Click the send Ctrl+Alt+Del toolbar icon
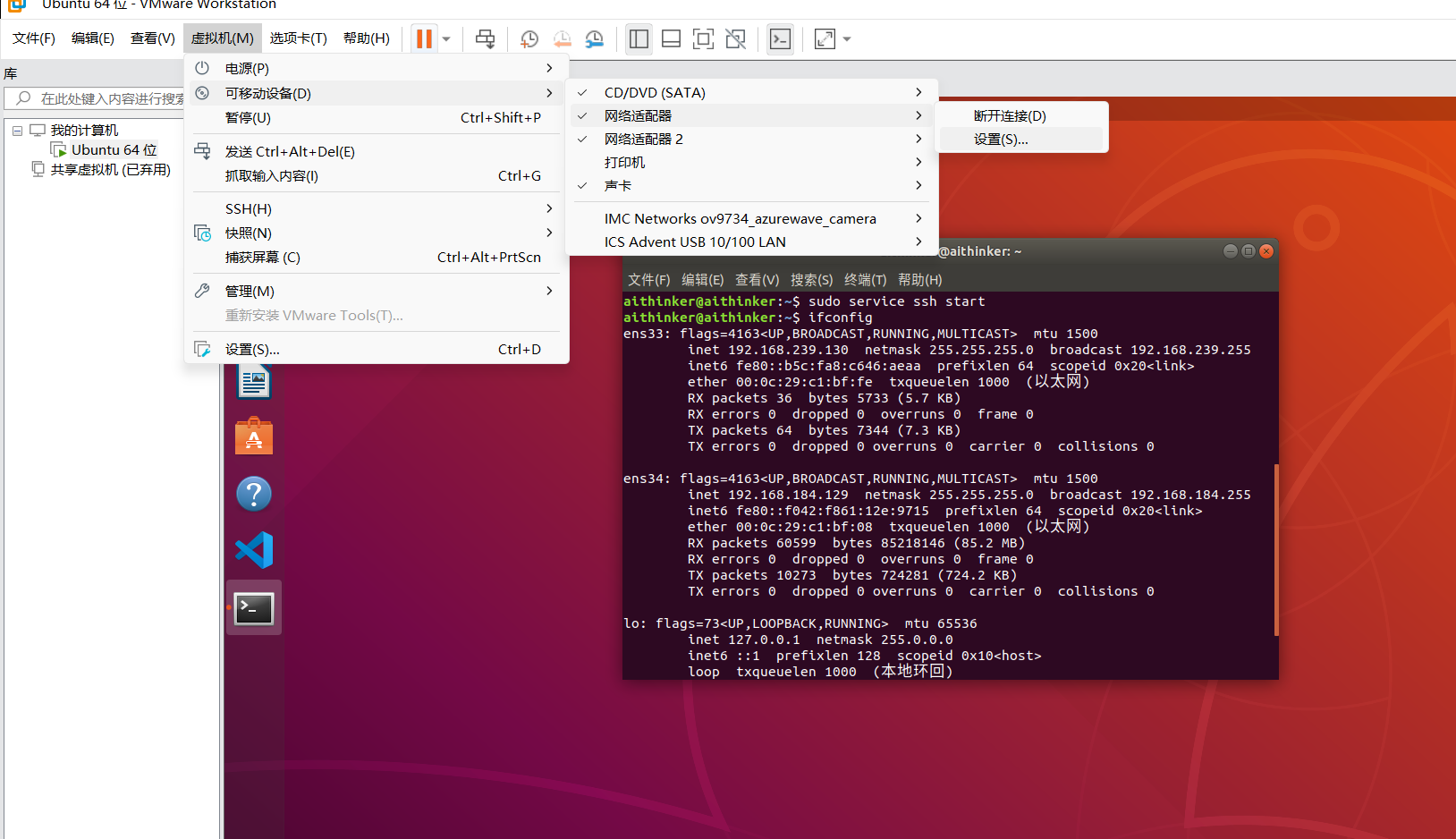1456x839 pixels. coord(485,38)
